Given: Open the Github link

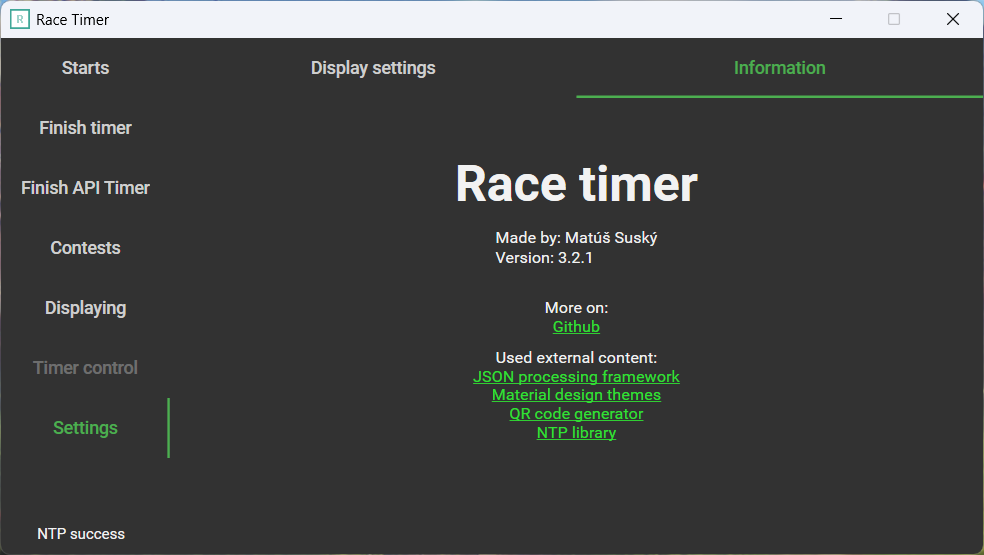Looking at the screenshot, I should [576, 327].
